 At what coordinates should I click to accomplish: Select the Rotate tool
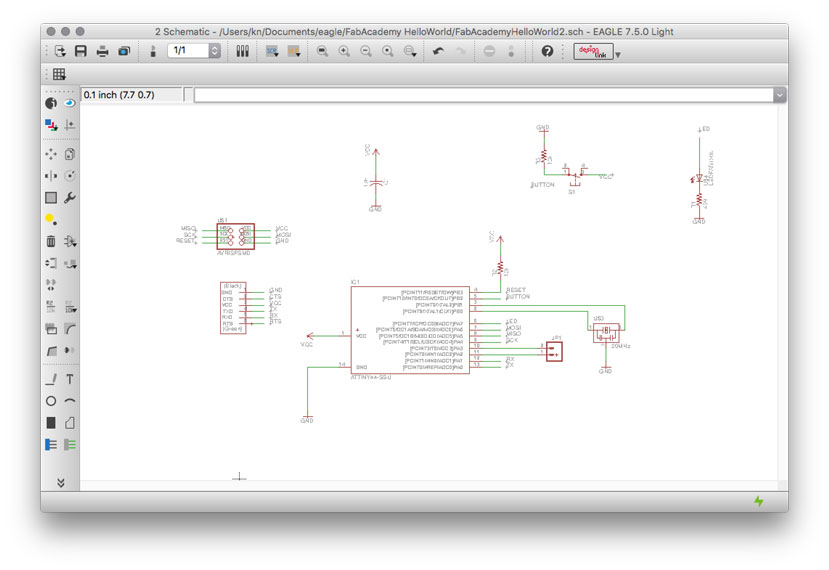click(70, 176)
